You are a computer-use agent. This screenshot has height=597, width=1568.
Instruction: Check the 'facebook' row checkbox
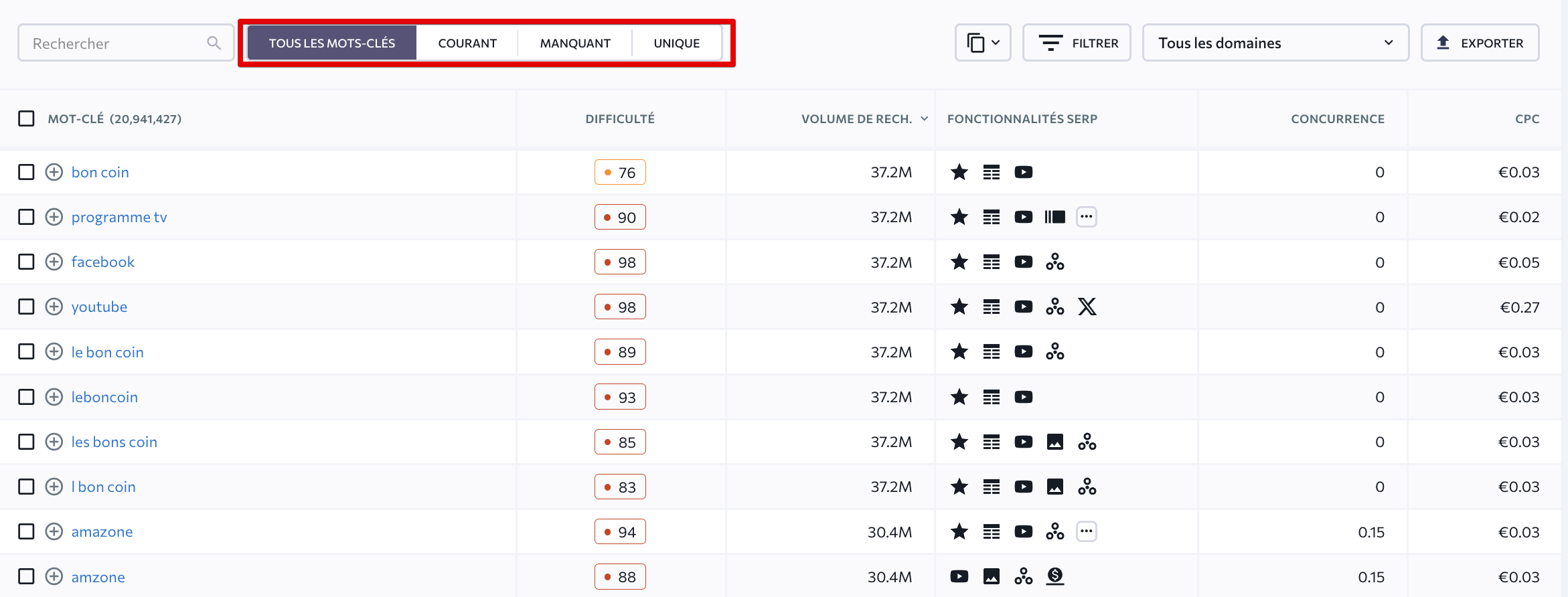click(x=26, y=262)
